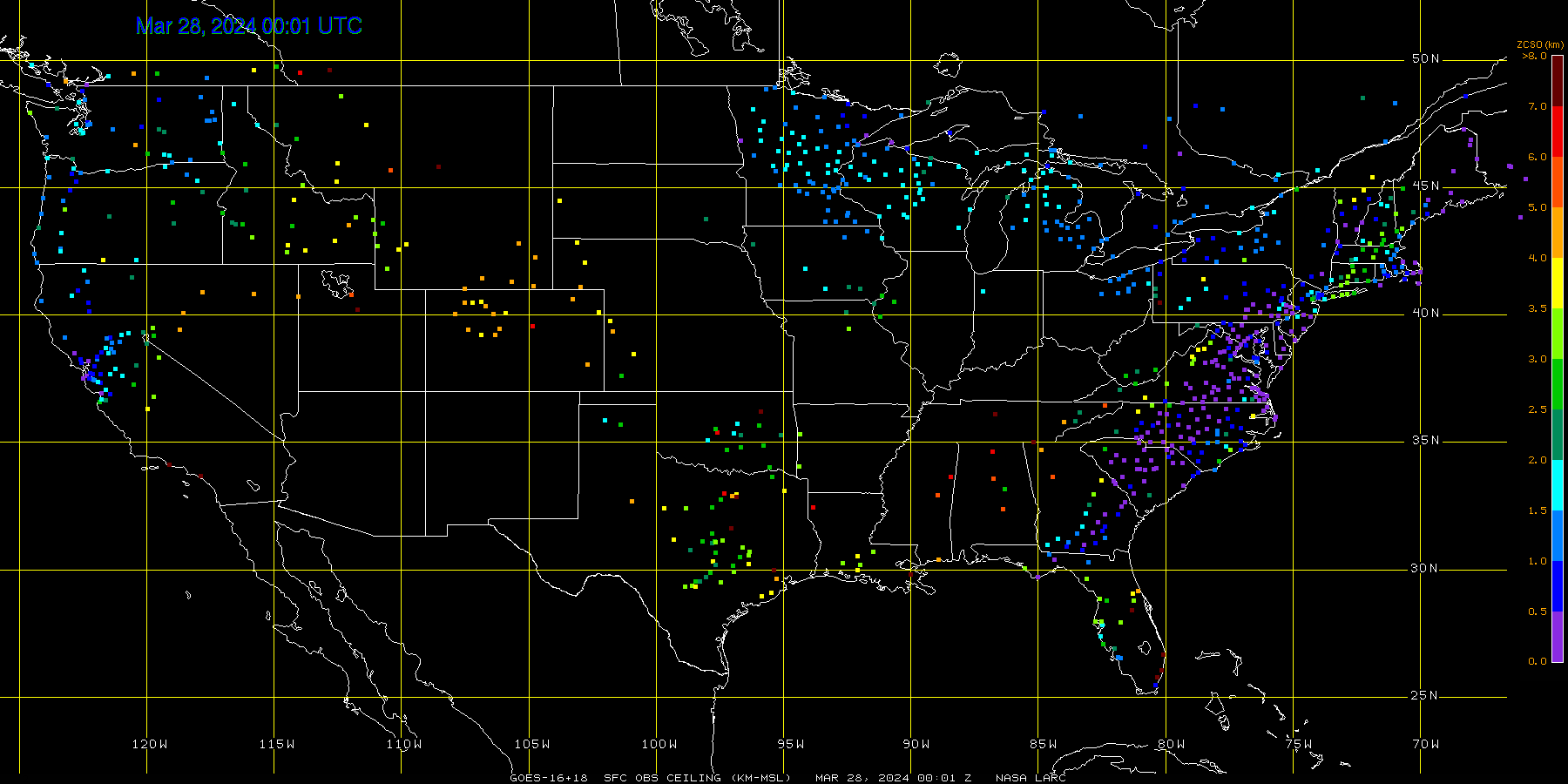
Task: Select the 115 W longitude label
Action: (x=277, y=744)
